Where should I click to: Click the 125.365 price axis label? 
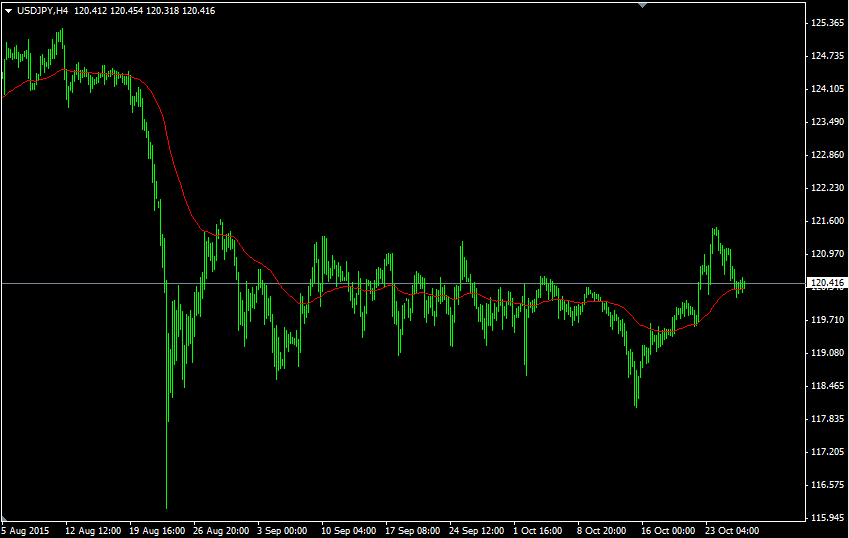(827, 23)
